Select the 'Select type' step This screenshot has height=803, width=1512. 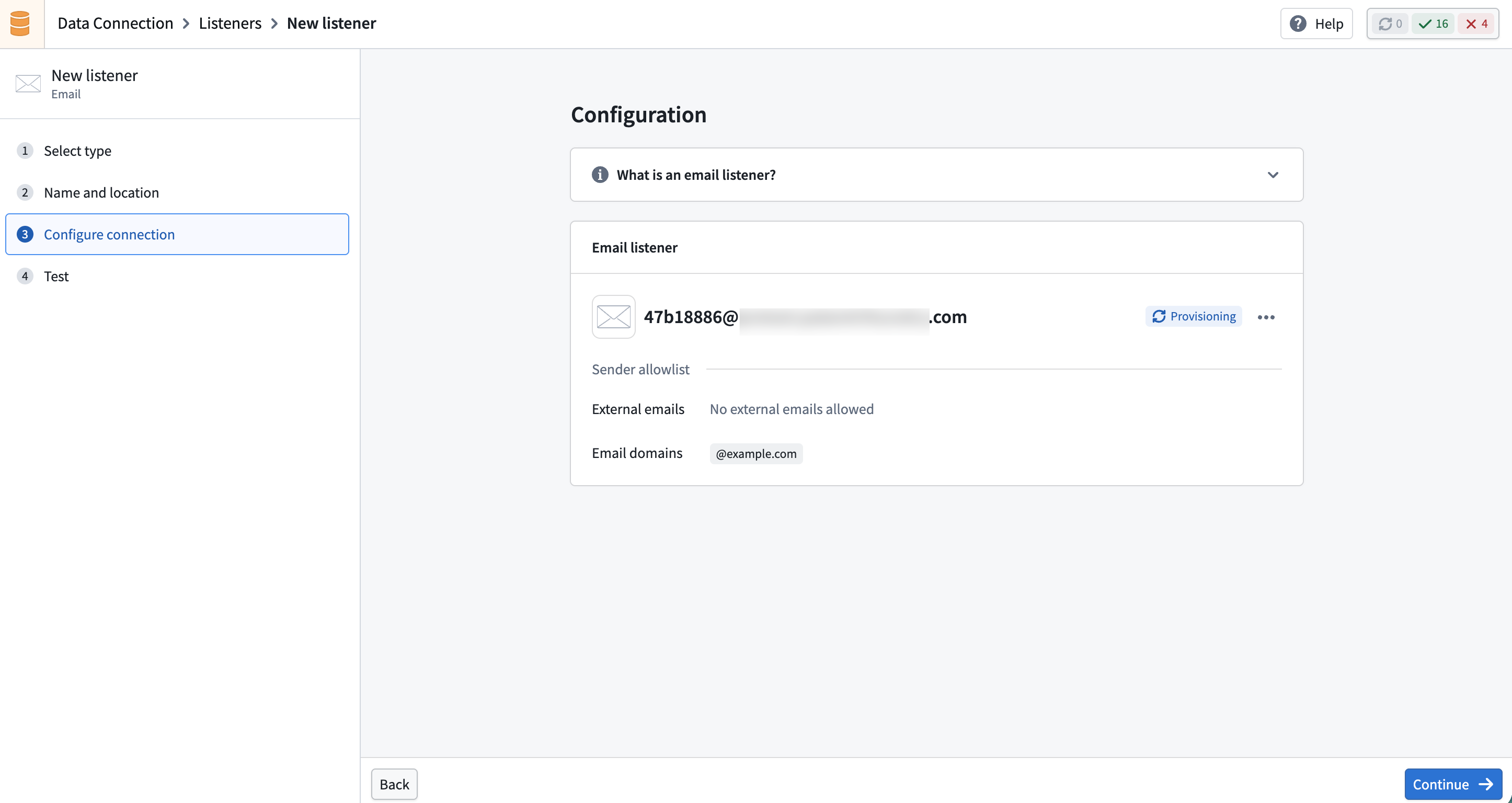click(78, 151)
